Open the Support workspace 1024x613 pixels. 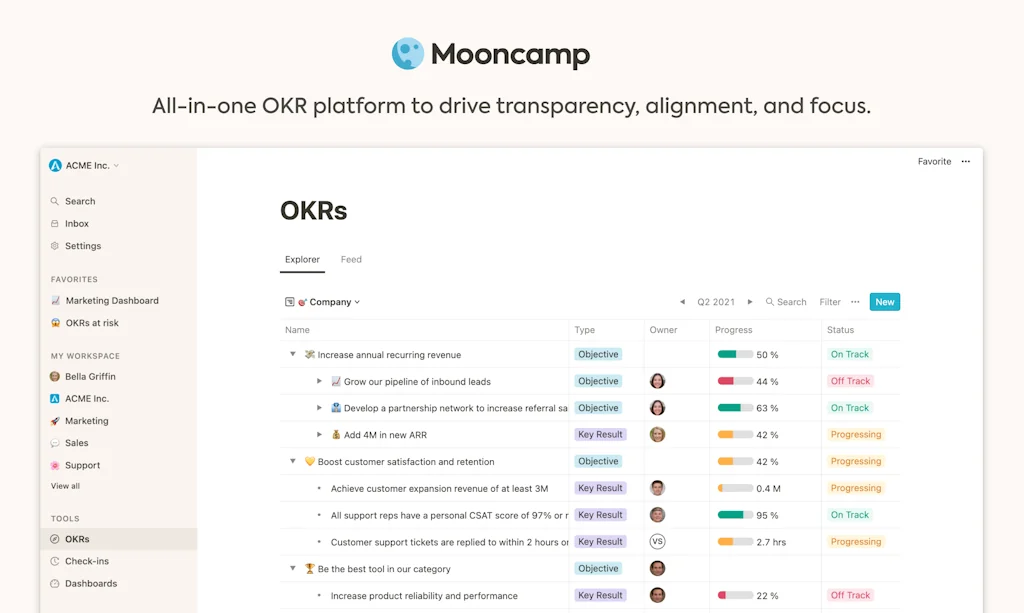pyautogui.click(x=80, y=465)
